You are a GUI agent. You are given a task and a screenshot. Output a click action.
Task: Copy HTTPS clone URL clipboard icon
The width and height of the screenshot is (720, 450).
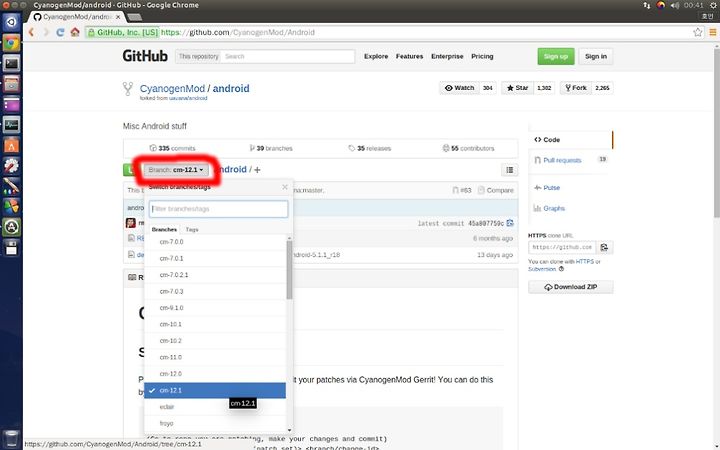point(604,247)
